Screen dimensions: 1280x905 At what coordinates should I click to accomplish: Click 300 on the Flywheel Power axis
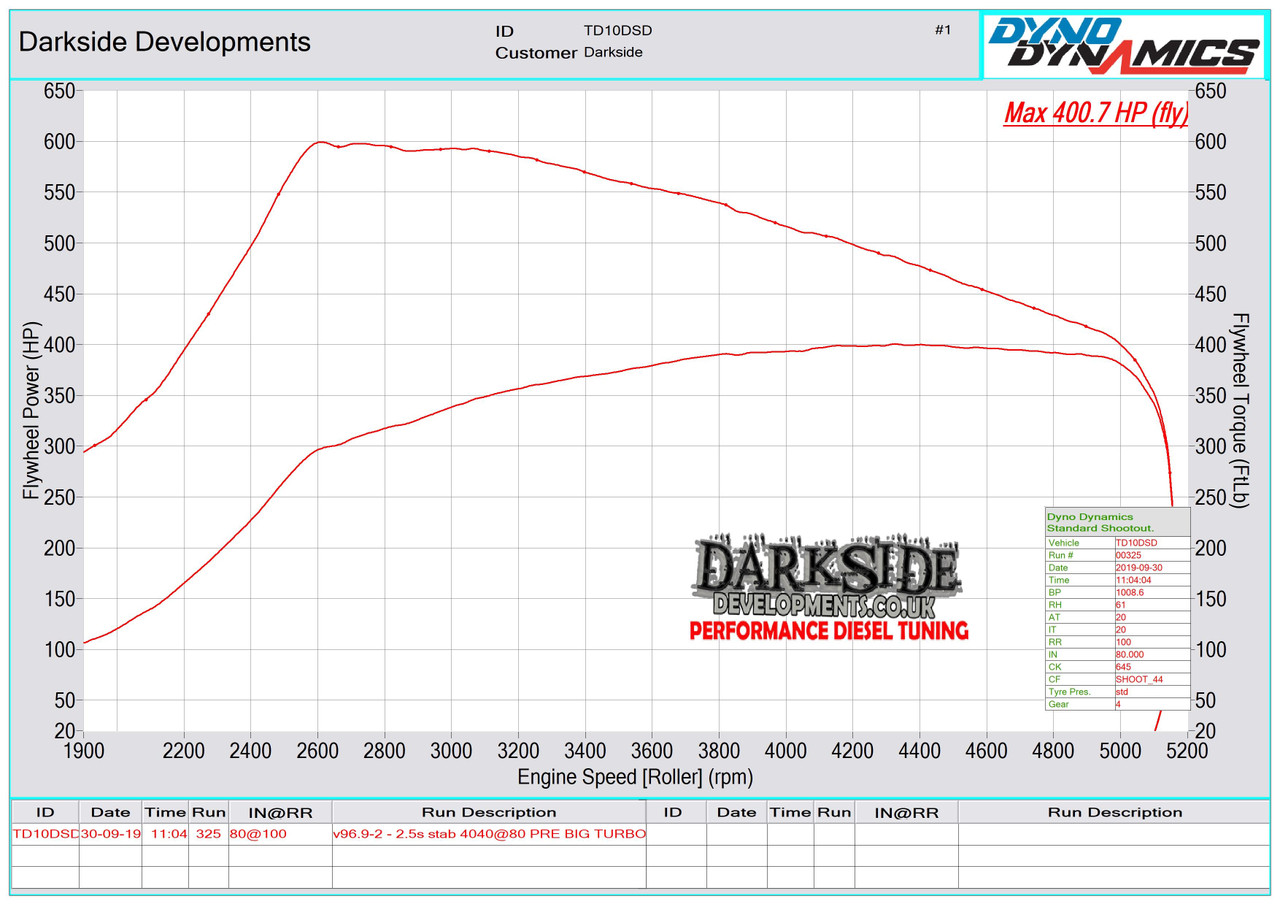point(61,447)
